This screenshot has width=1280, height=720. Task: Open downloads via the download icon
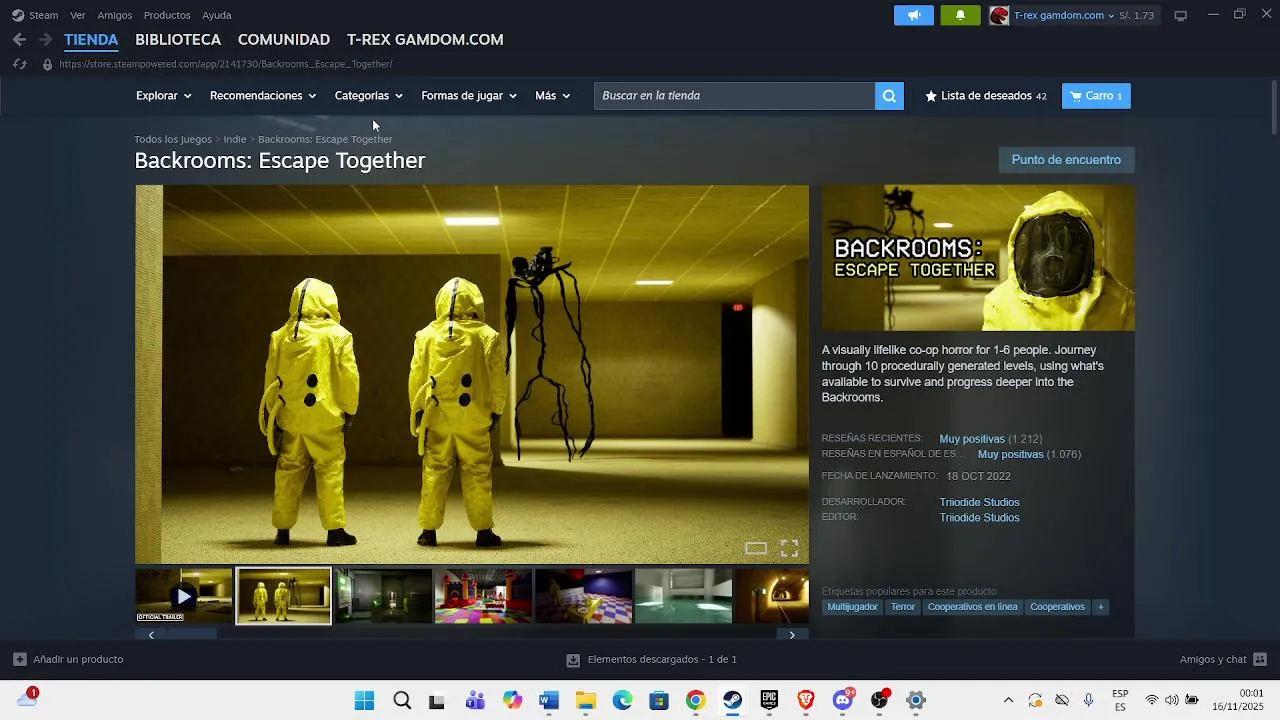(573, 660)
